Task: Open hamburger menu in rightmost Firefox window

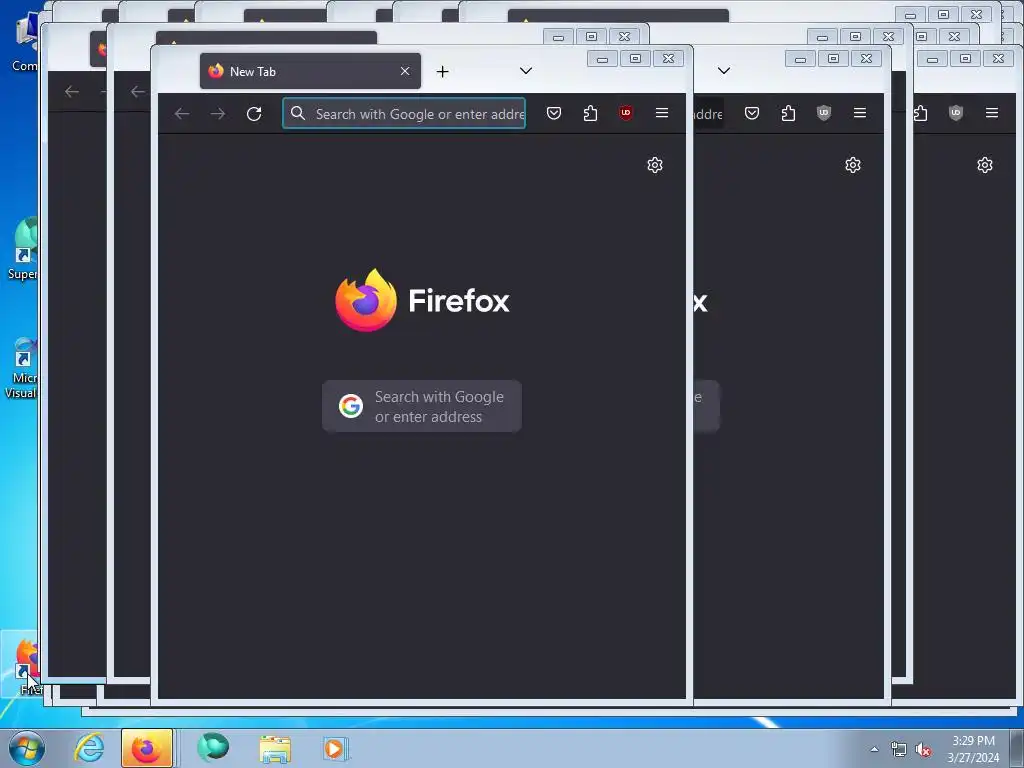Action: point(991,113)
